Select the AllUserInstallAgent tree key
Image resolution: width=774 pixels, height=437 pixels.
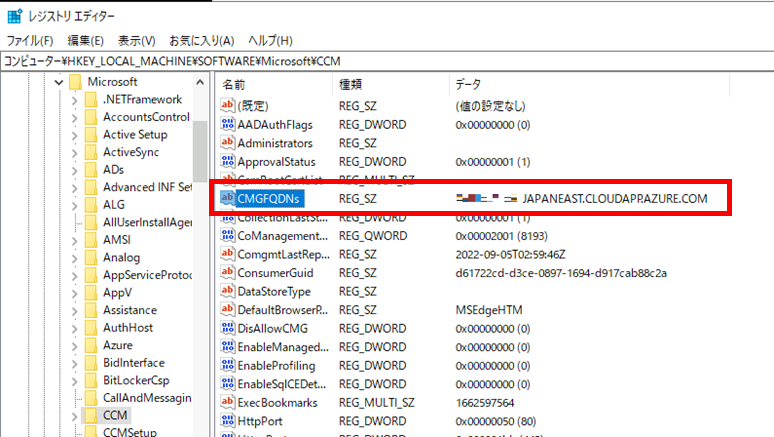point(147,223)
